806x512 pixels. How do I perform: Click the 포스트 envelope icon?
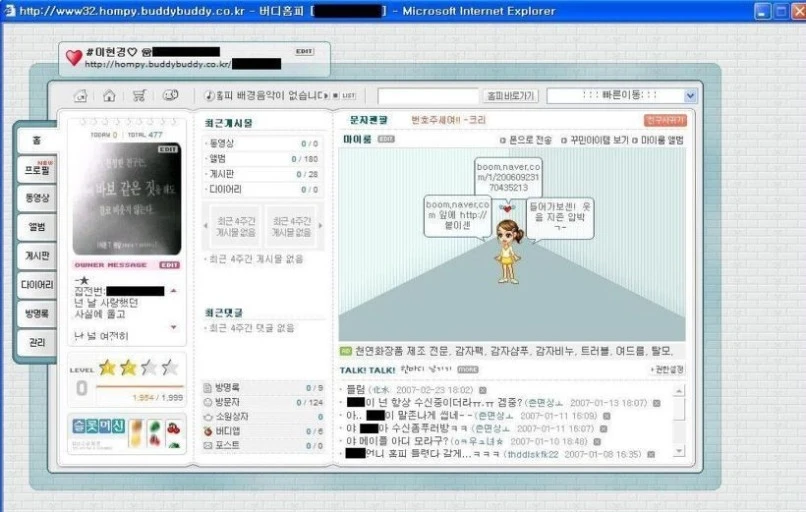(x=208, y=445)
